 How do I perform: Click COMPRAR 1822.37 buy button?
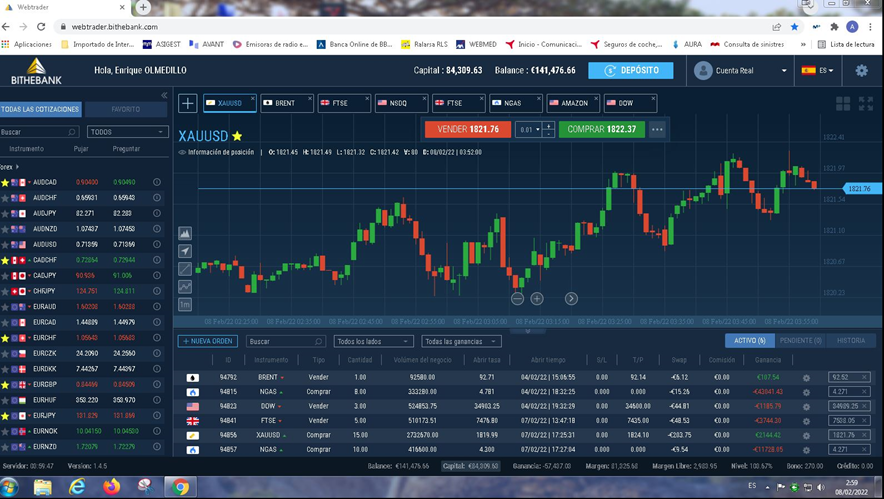click(x=602, y=129)
